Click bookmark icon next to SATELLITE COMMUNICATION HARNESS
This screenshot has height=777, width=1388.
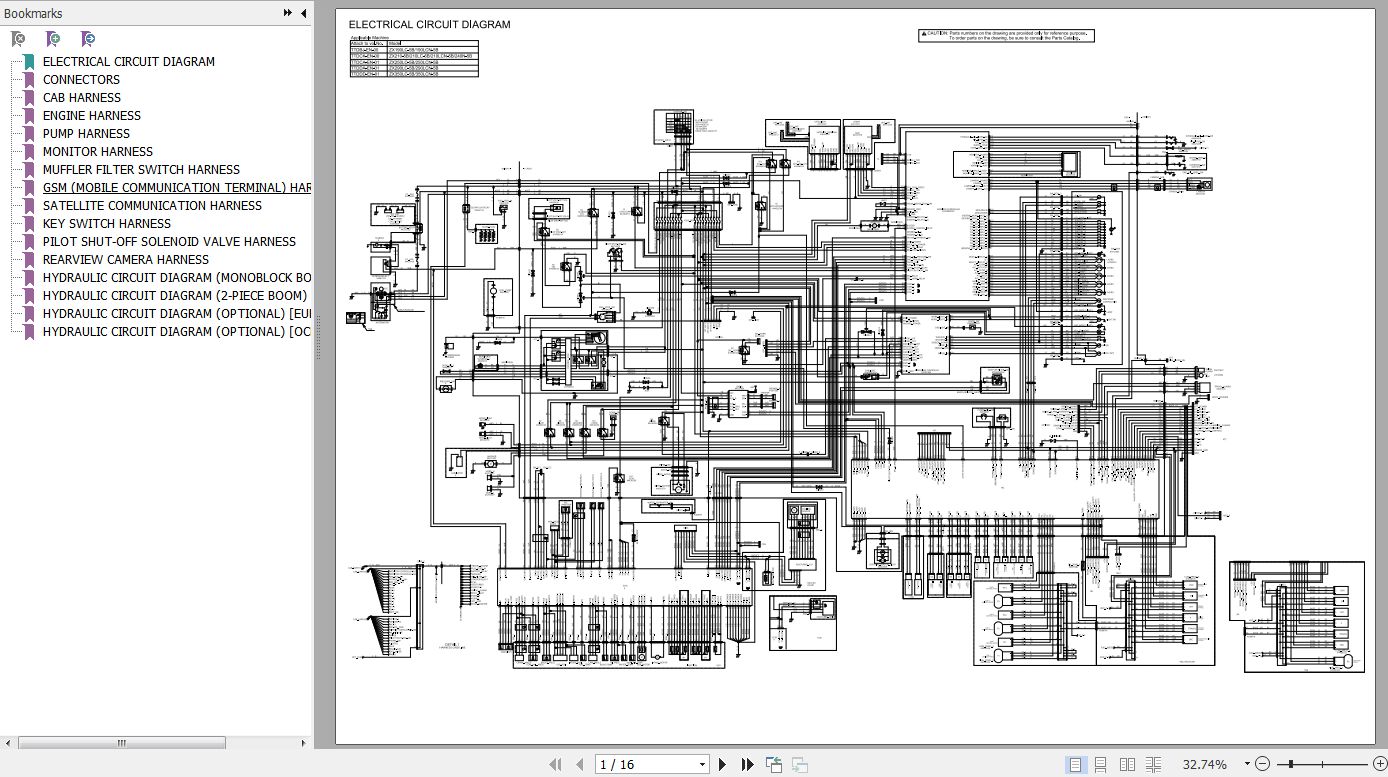[29, 206]
